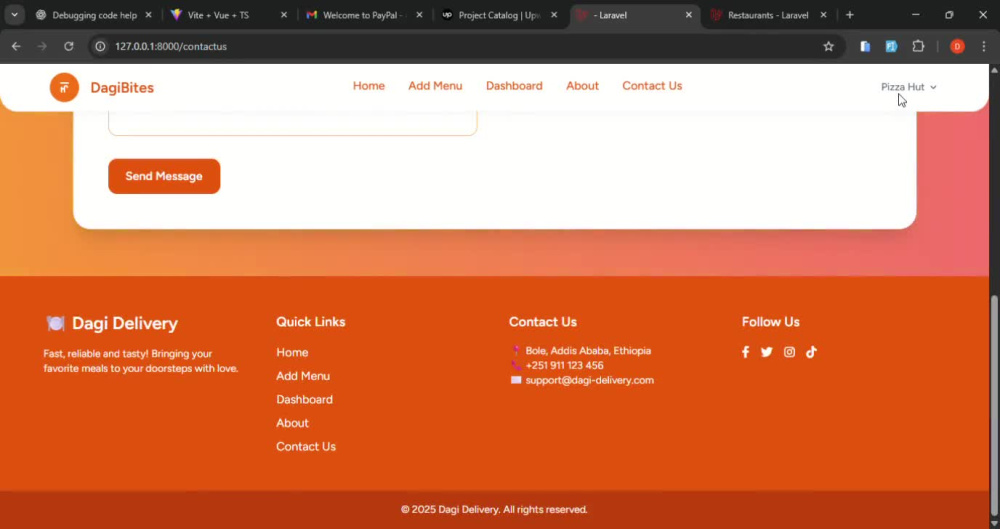Reload the page
The image size is (1000, 529).
tap(69, 46)
